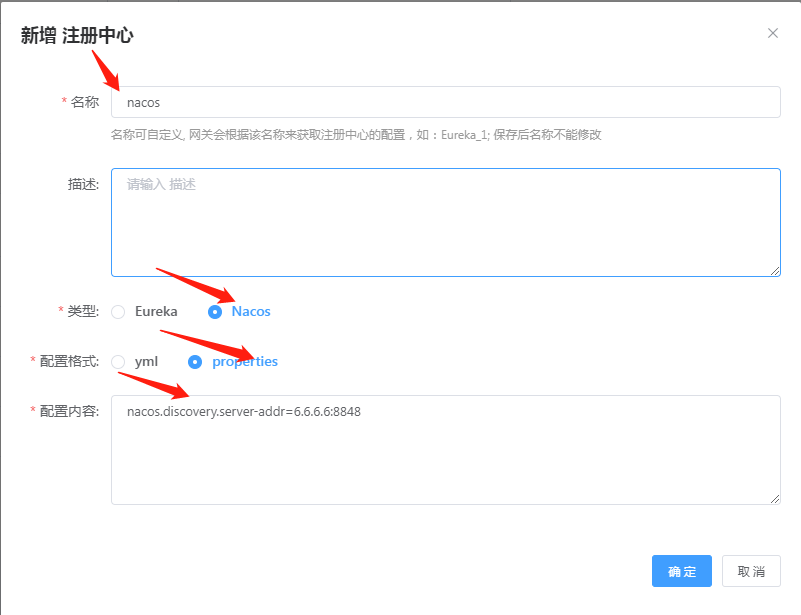This screenshot has width=801, height=615.
Task: Click the name hint text mentioning Eureka_1
Action: [356, 135]
